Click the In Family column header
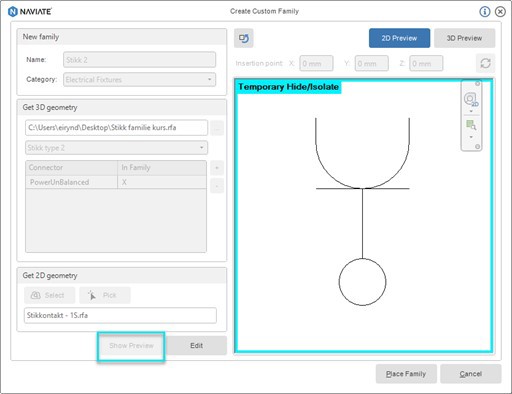The image size is (512, 394). [x=162, y=168]
